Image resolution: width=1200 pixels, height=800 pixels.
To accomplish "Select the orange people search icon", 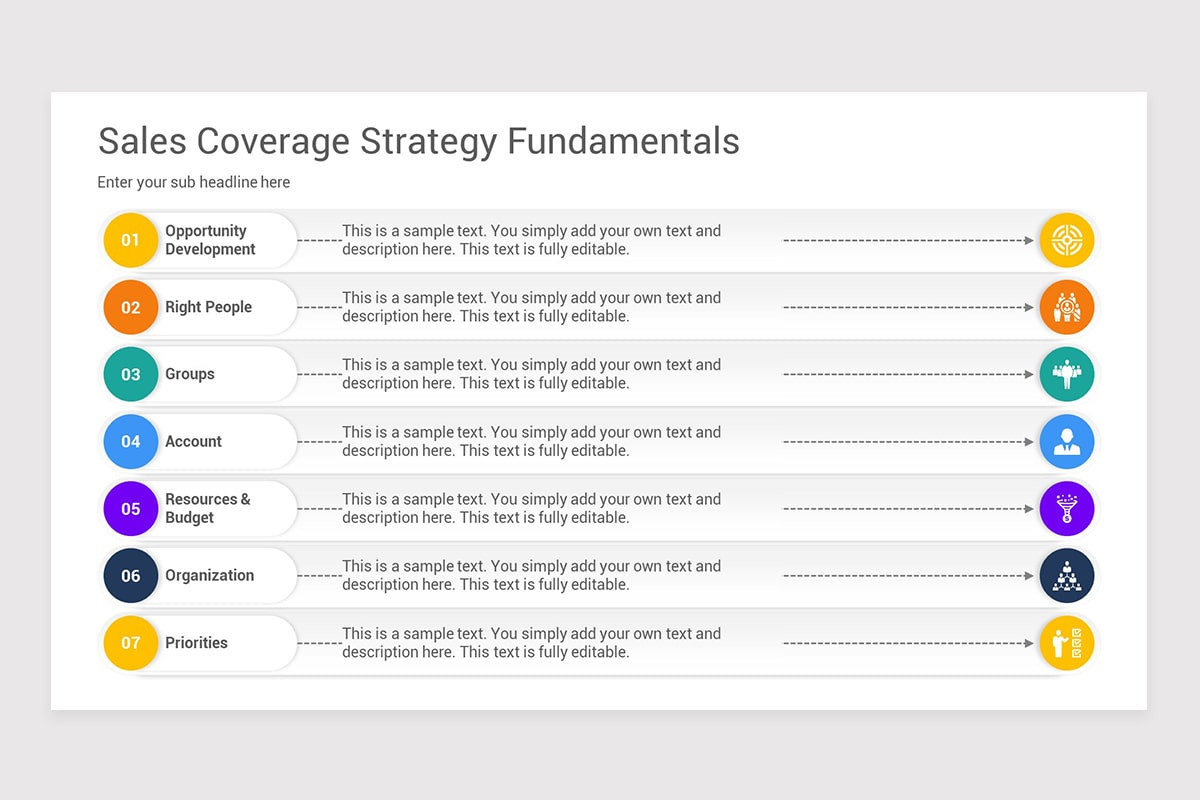I will pyautogui.click(x=1067, y=307).
